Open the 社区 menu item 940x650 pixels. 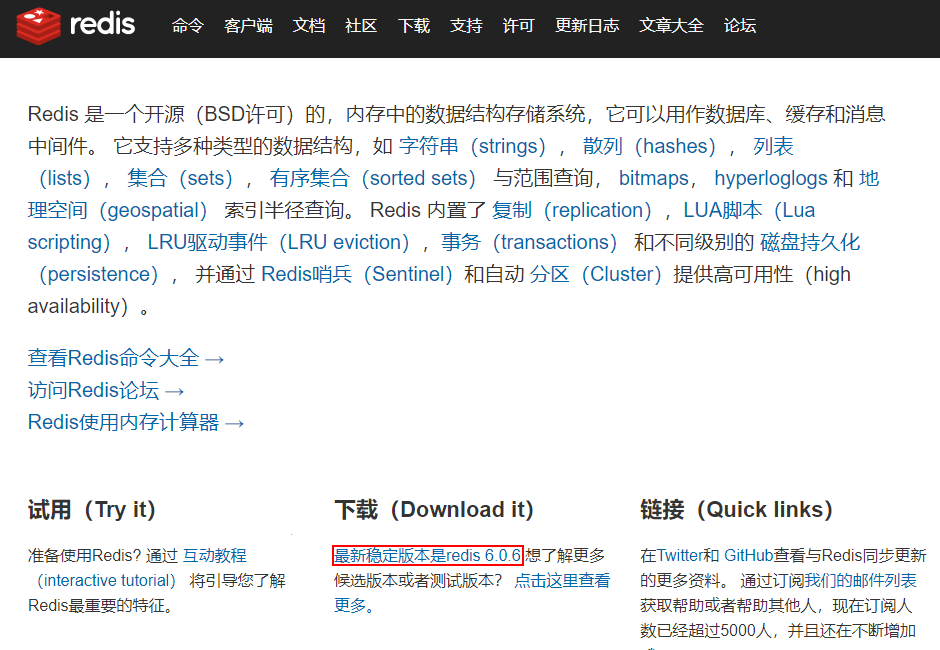pos(361,26)
